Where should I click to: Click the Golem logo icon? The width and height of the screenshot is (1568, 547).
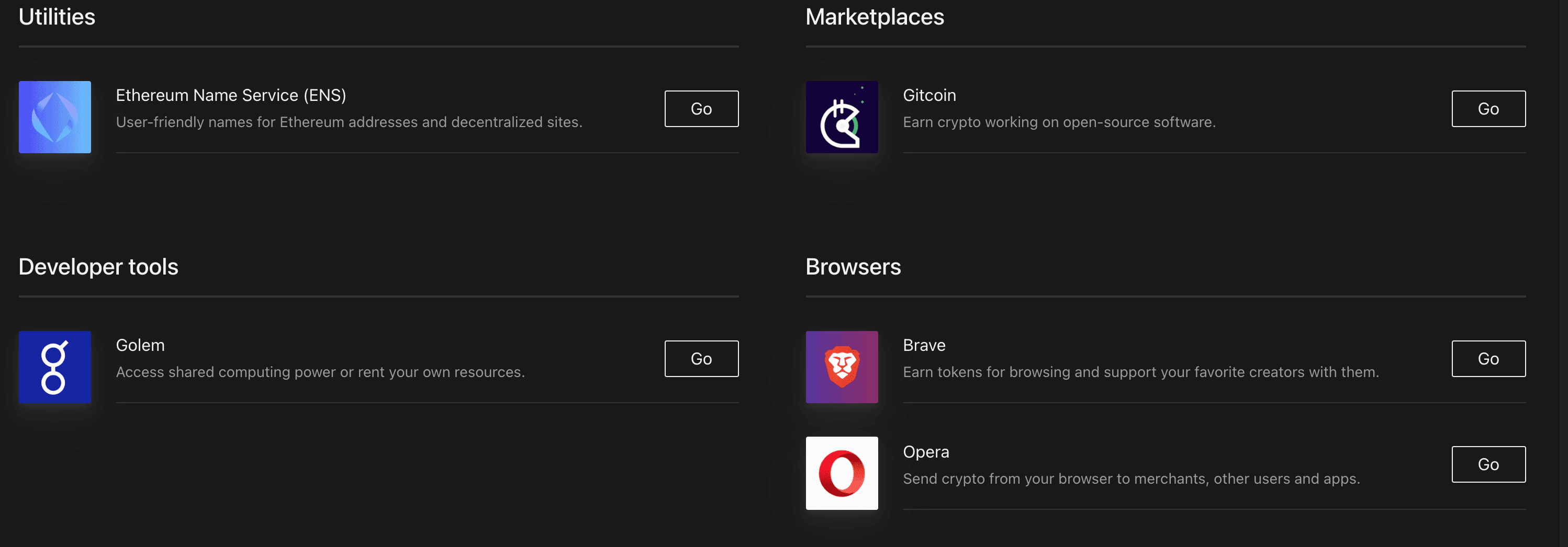pos(55,367)
